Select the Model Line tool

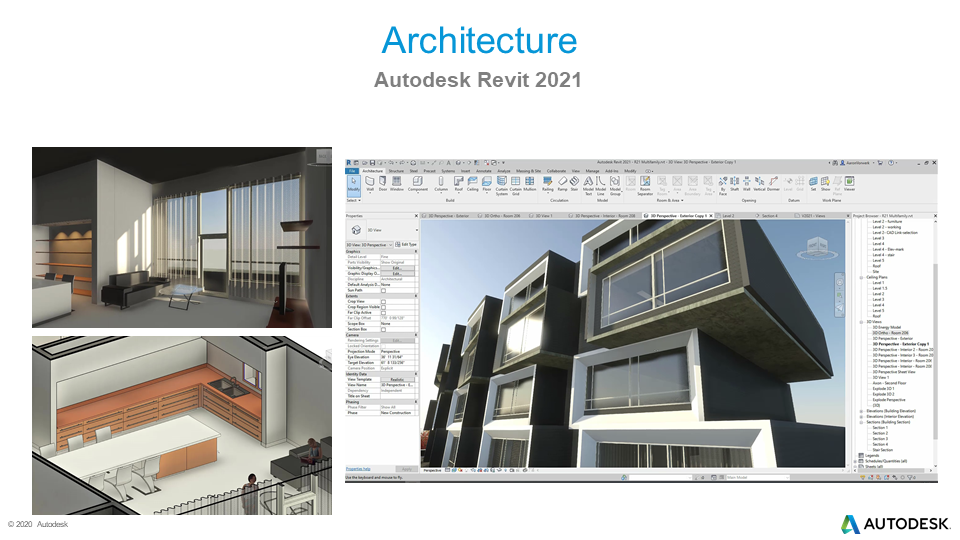(x=601, y=186)
